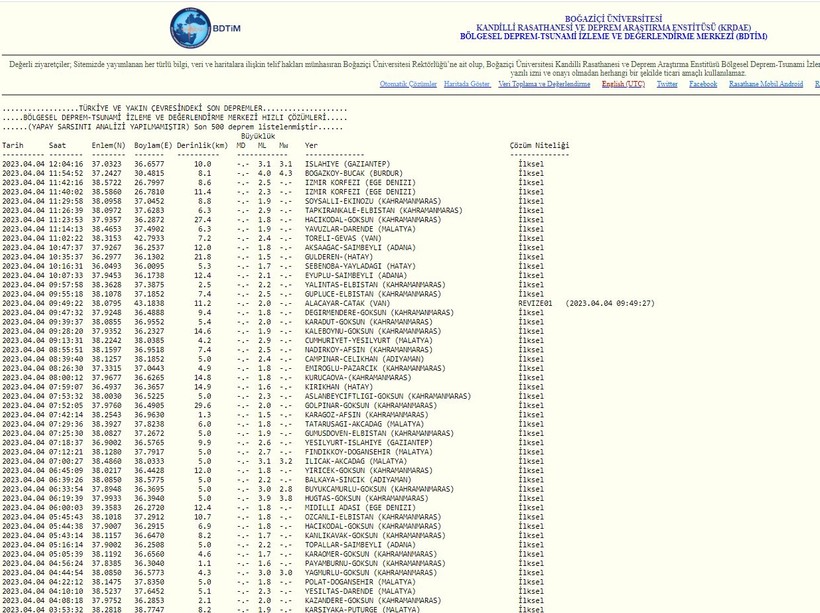Select GUMUSDOVEN-ELBISTAN (KAHRAMANMARAS) entry
This screenshot has height=613, width=820.
click(379, 433)
